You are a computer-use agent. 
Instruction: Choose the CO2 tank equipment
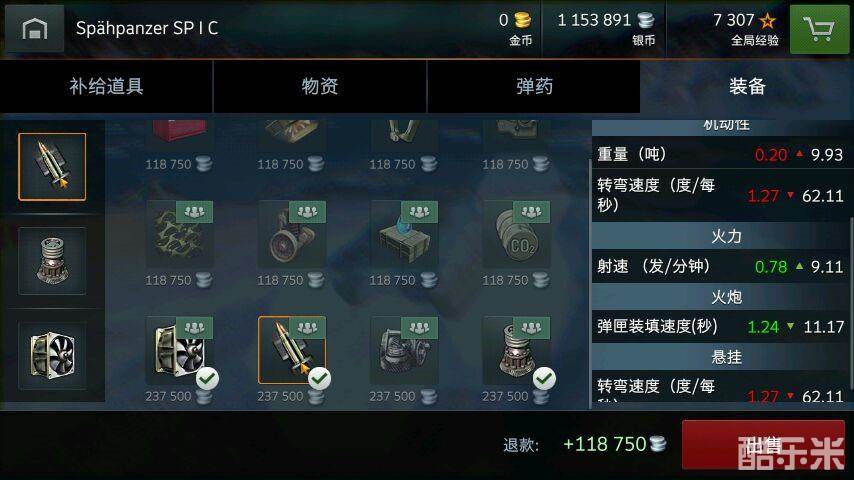click(x=516, y=235)
